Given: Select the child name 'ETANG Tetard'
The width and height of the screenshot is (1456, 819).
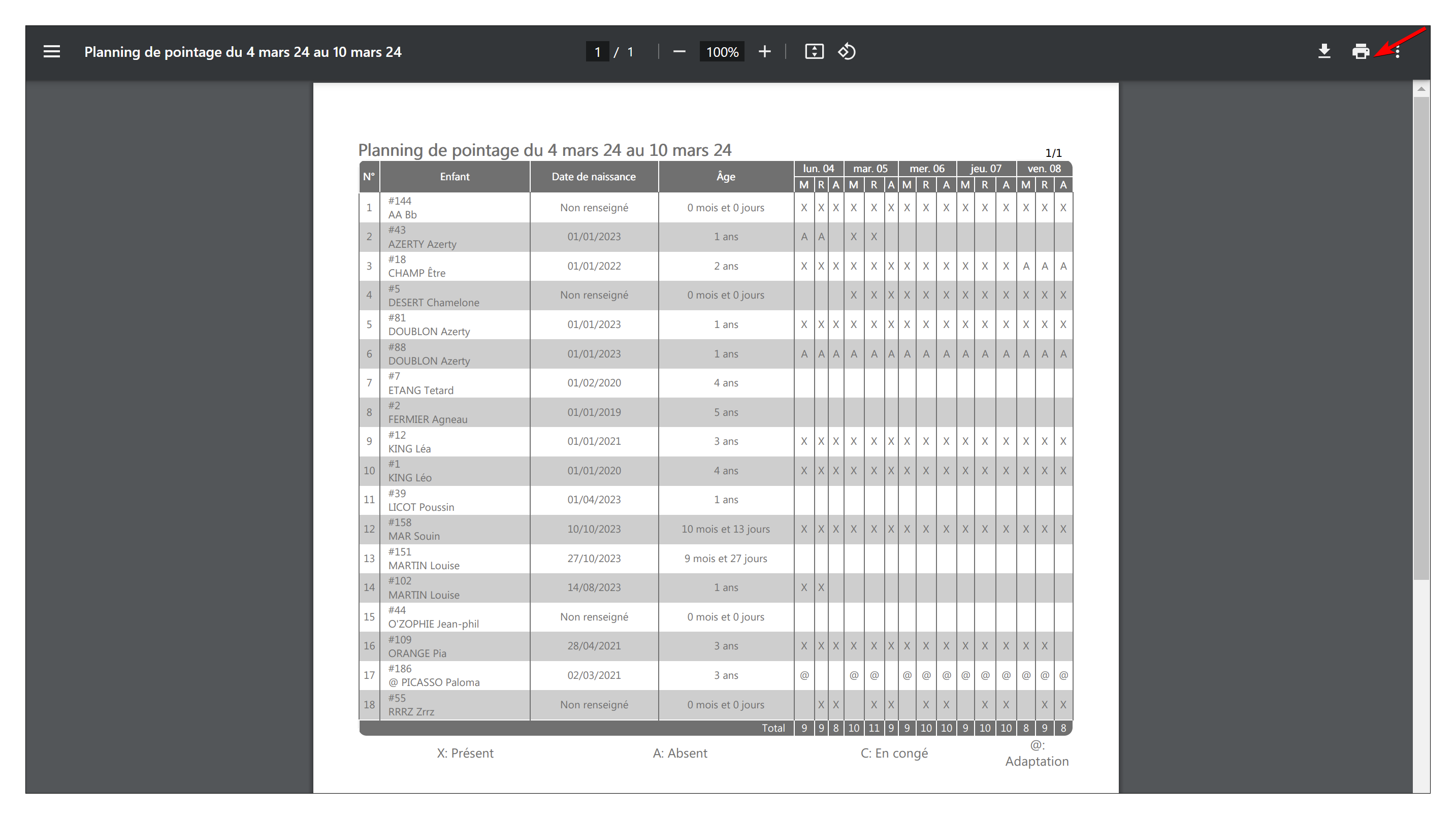Looking at the screenshot, I should [x=420, y=390].
